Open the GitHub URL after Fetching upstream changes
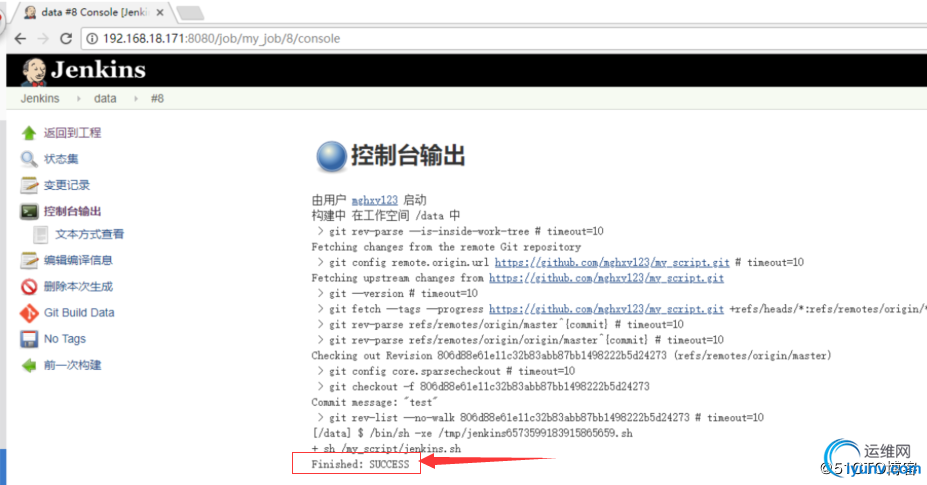The image size is (927, 485). pos(607,277)
